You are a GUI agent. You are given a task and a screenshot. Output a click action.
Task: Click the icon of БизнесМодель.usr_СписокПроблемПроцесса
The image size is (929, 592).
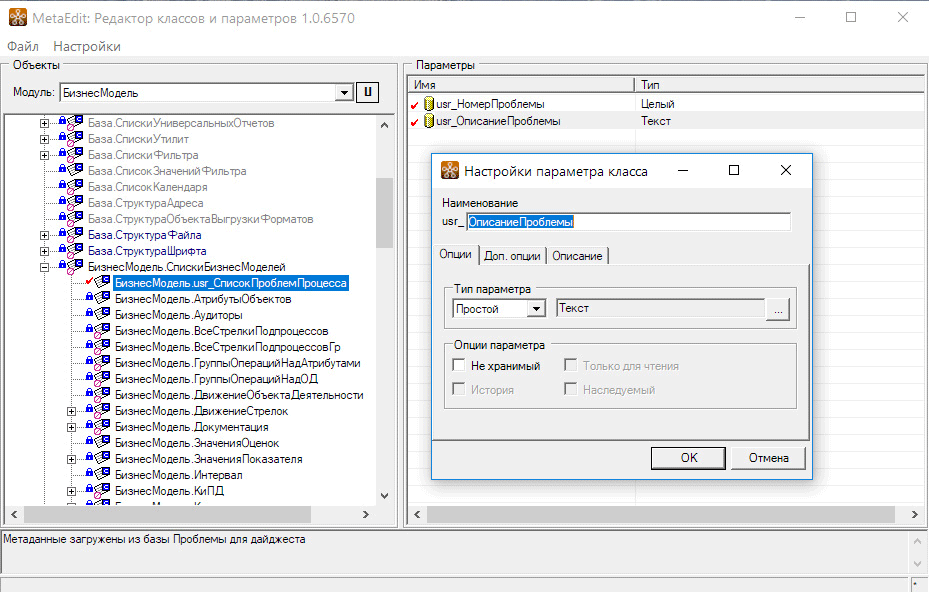103,283
